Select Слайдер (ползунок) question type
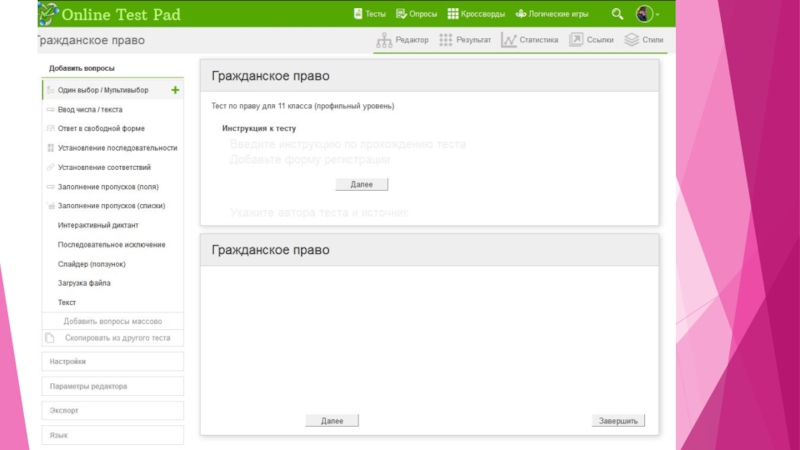 pos(91,264)
